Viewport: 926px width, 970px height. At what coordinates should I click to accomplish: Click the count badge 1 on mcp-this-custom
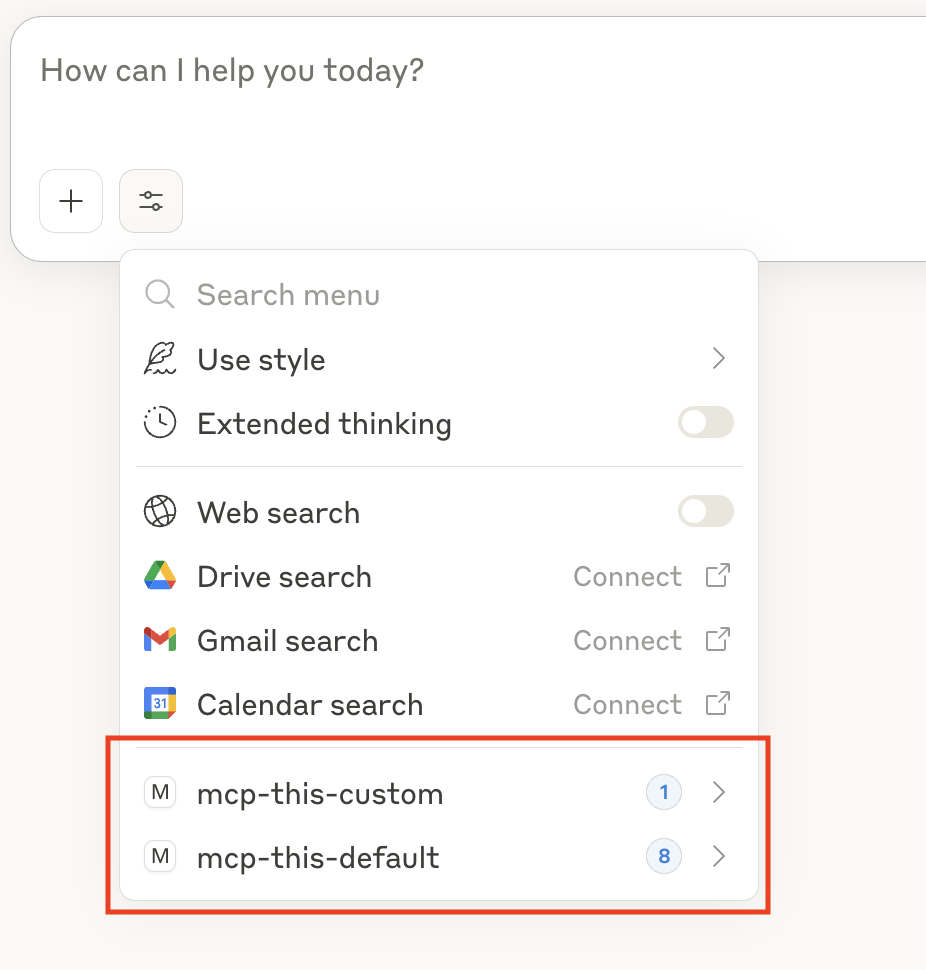click(664, 792)
